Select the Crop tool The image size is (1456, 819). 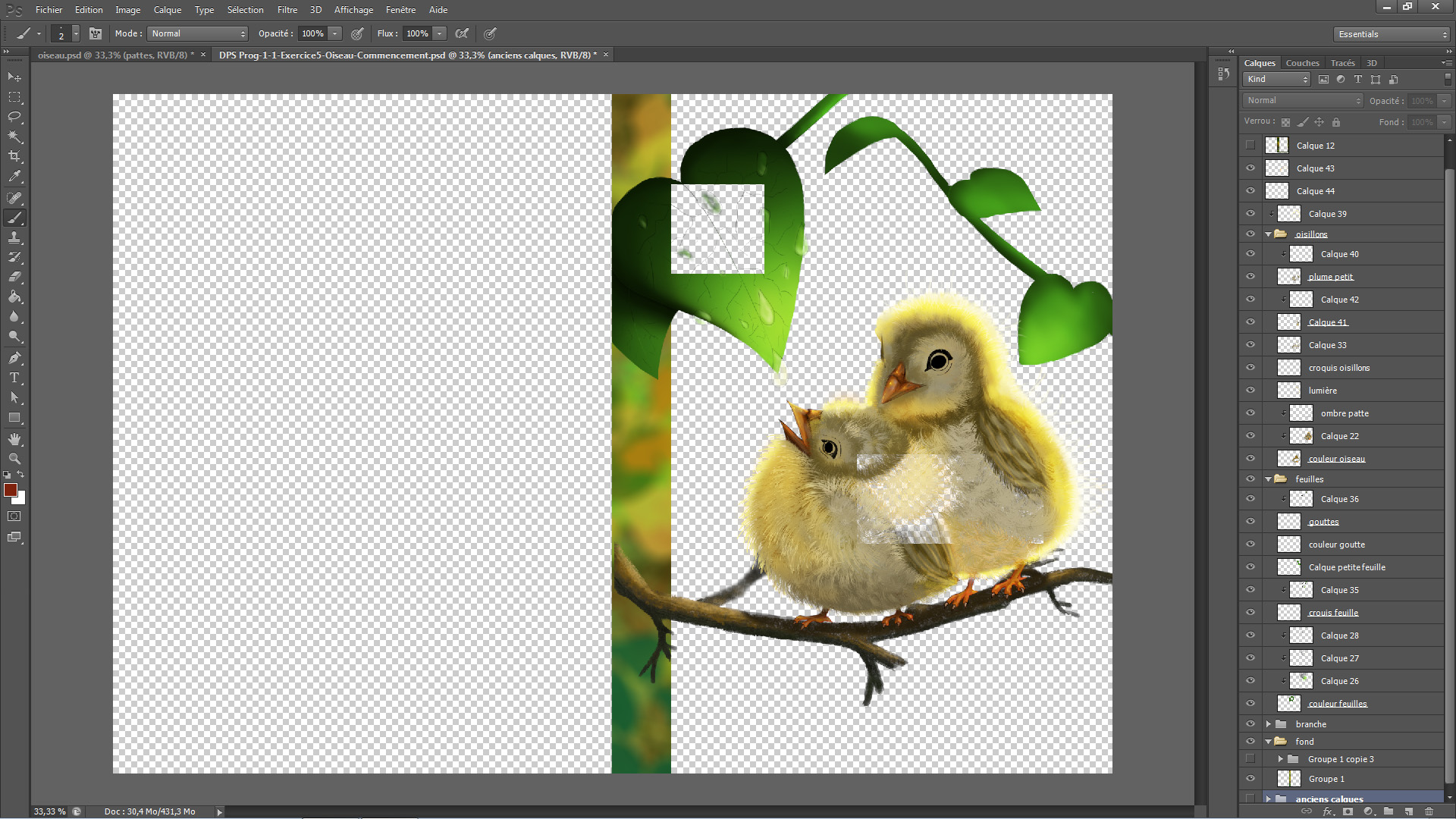[14, 156]
